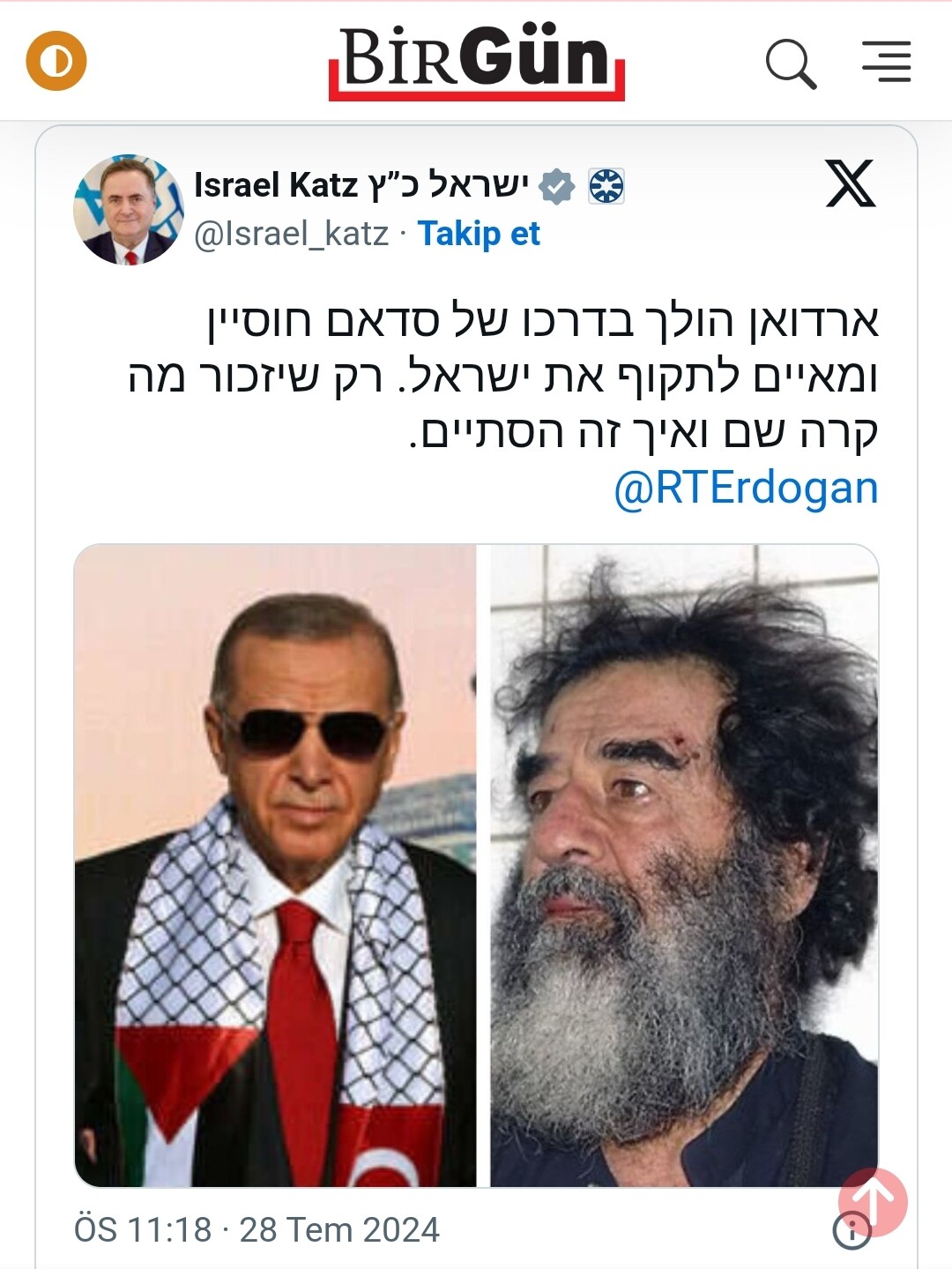Open the Hebrew tweet text
The height and width of the screenshot is (1269, 952).
pyautogui.click(x=503, y=377)
